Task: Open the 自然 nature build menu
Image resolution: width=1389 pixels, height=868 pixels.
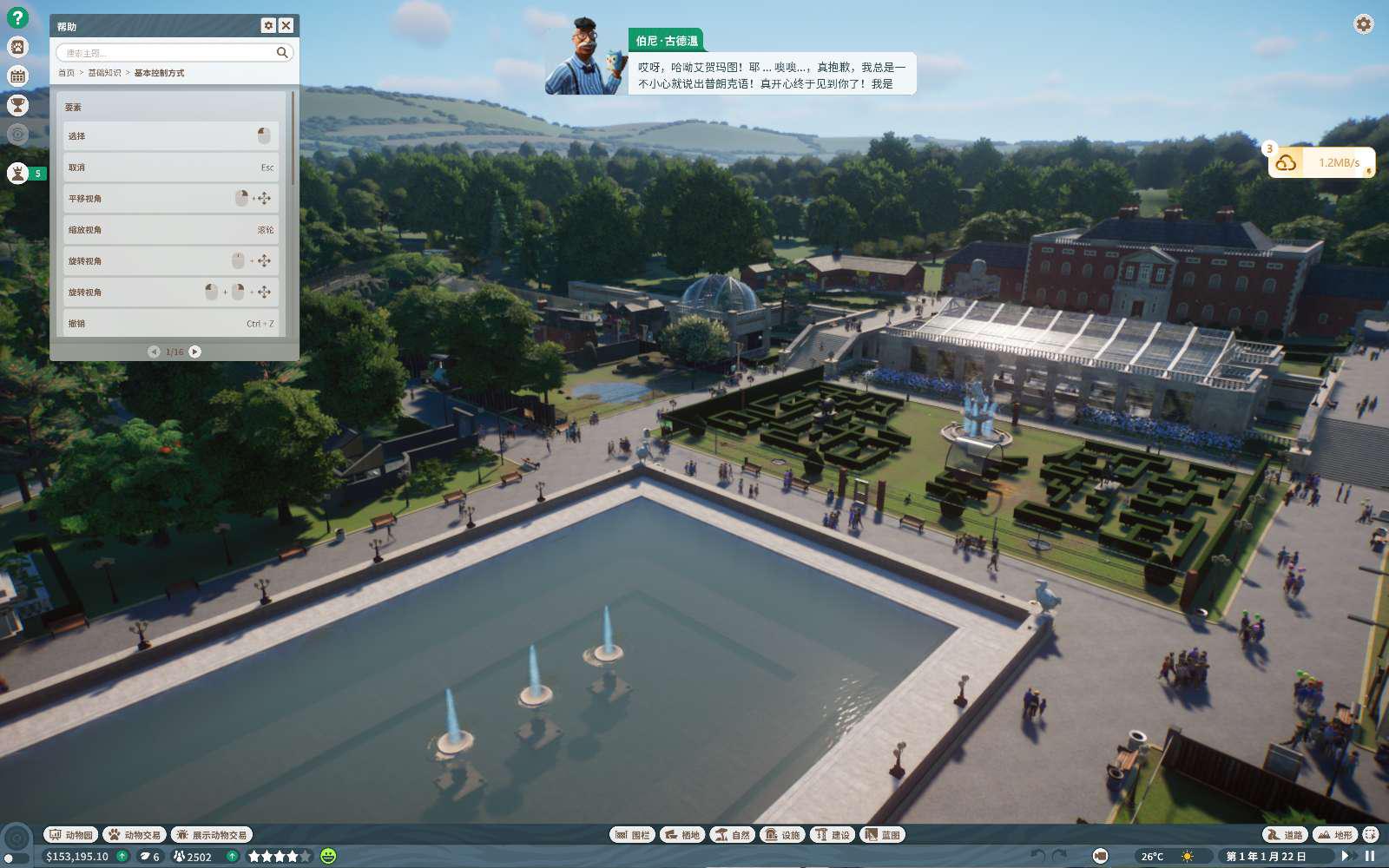Action: (x=732, y=835)
